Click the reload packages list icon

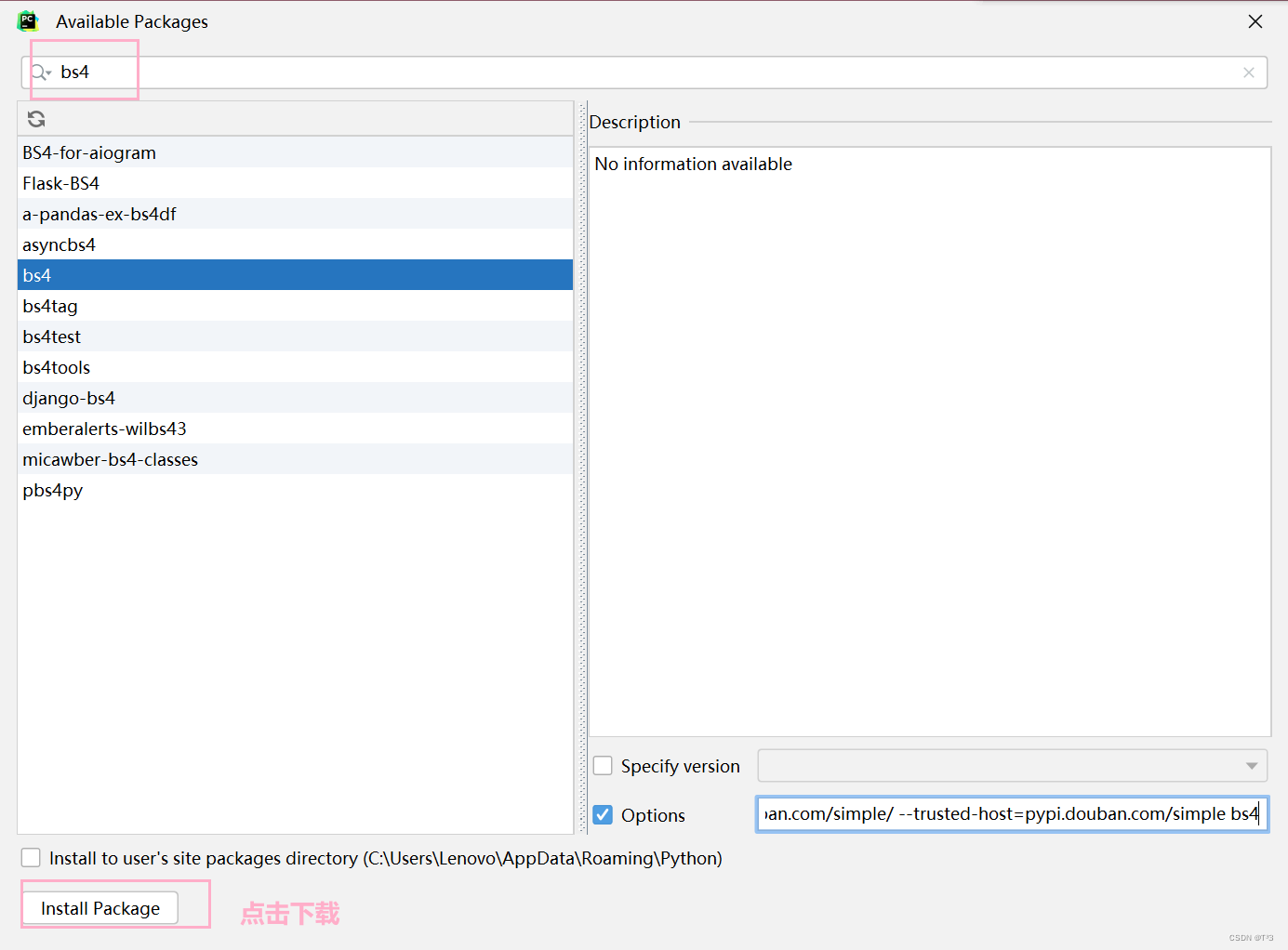coord(36,119)
